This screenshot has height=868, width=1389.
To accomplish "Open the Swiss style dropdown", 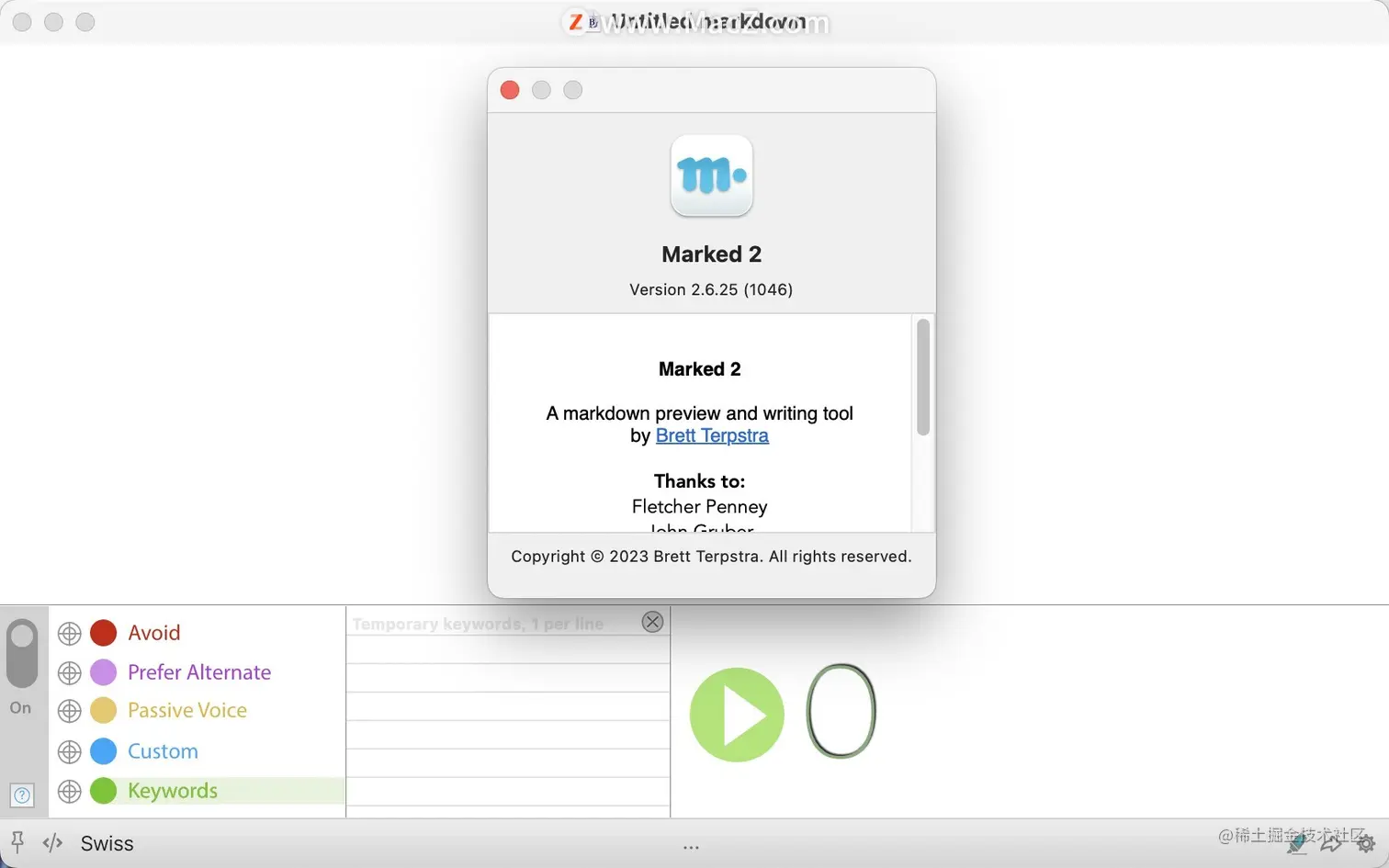I will point(107,843).
